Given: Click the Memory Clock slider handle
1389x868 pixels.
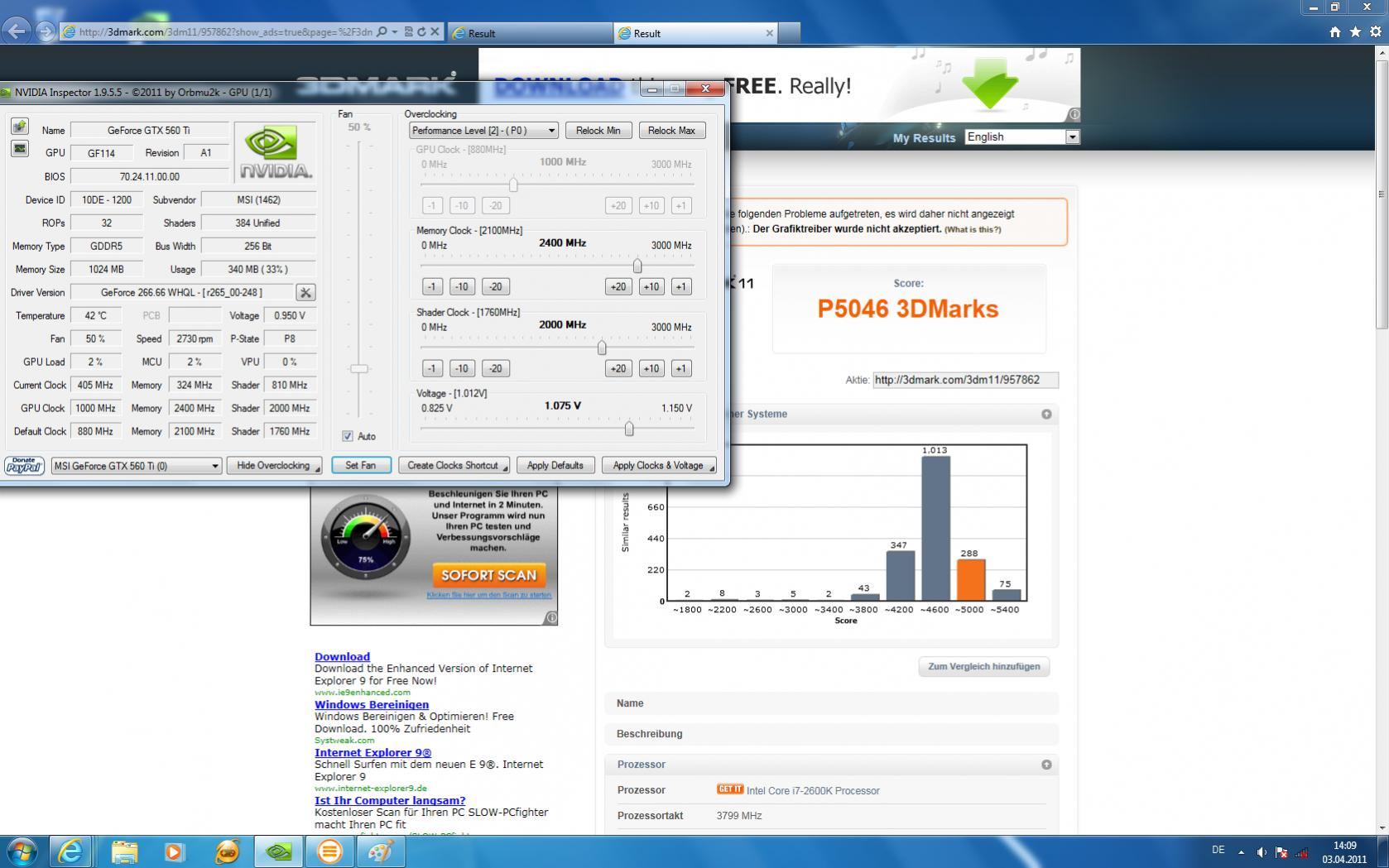Looking at the screenshot, I should (637, 266).
